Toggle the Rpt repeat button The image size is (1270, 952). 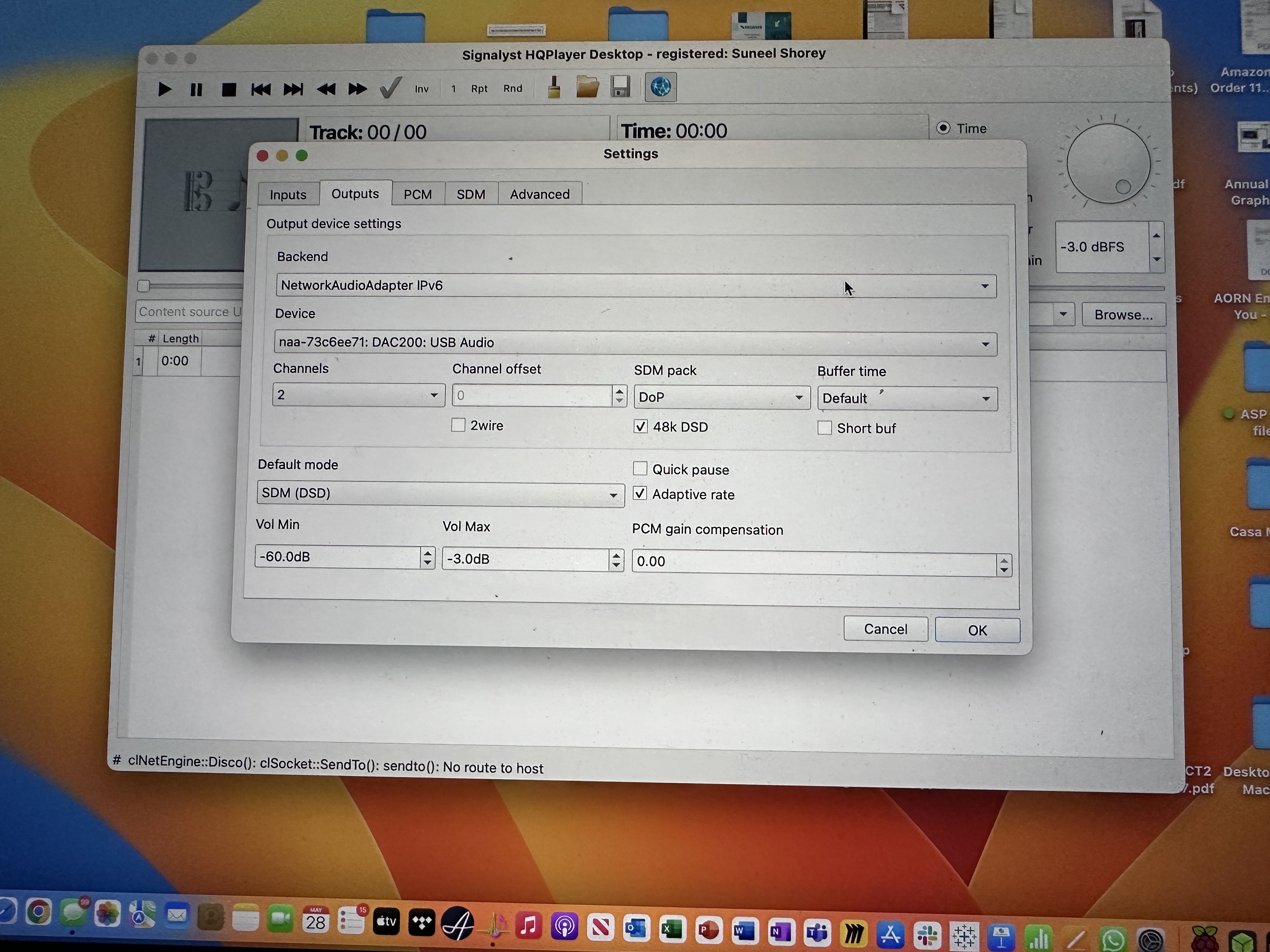click(x=479, y=88)
